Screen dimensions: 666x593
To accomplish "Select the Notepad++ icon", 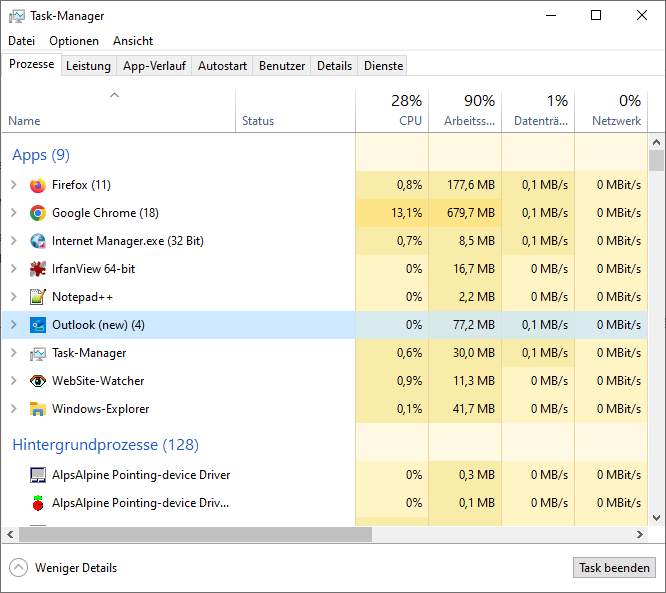I will (38, 297).
